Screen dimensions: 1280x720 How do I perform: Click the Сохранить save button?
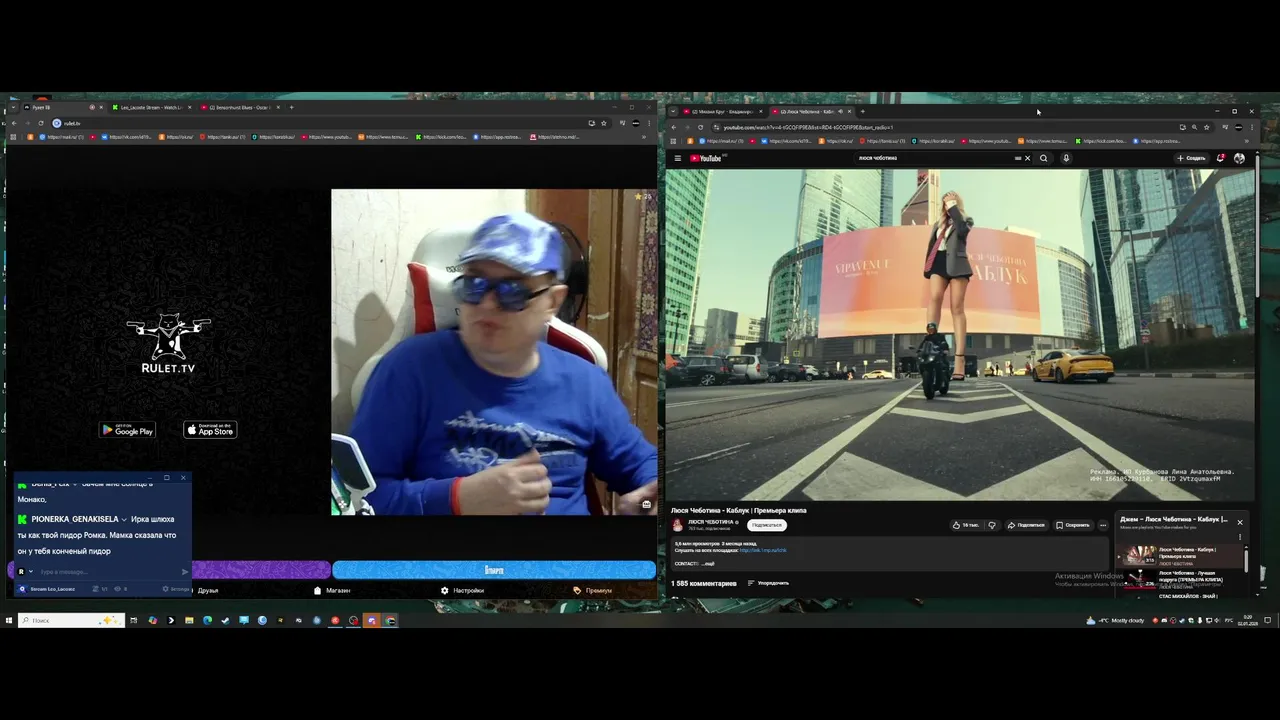[1073, 525]
